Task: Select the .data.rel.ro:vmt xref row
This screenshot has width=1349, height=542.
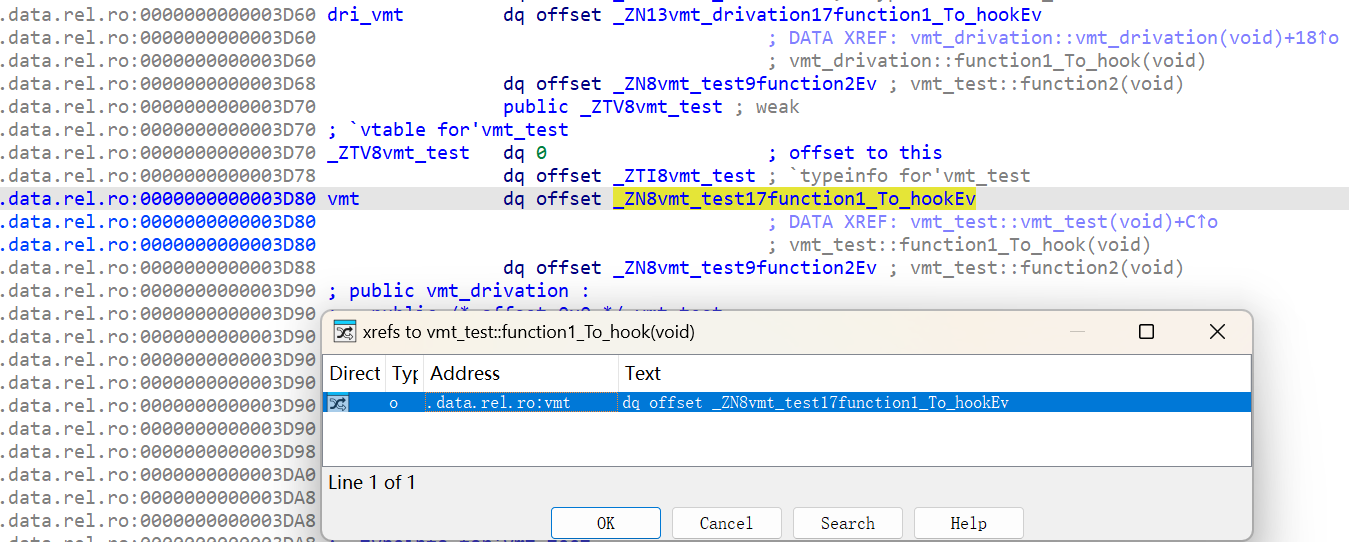Action: point(787,403)
